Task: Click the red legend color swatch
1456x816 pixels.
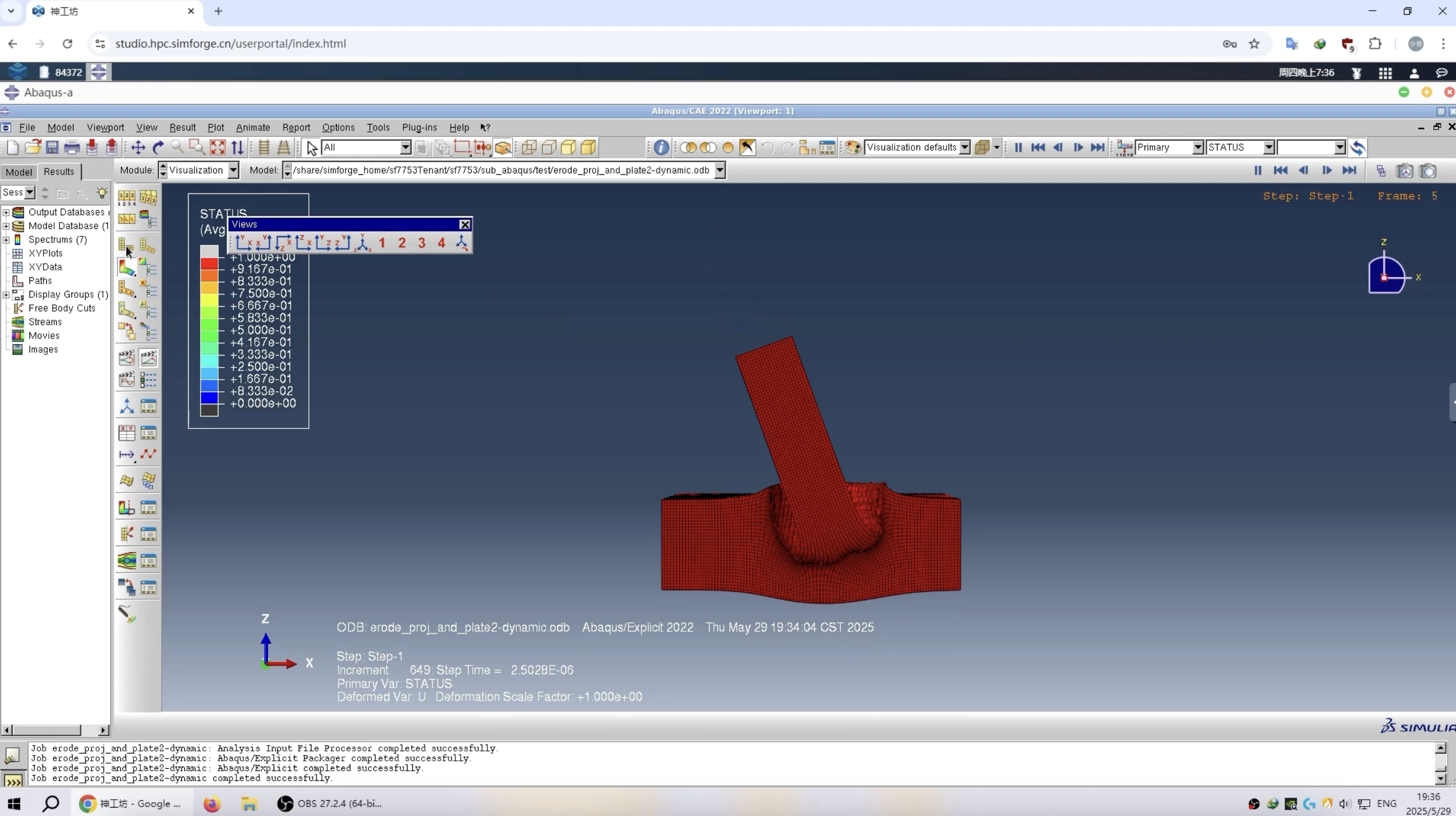Action: click(209, 263)
